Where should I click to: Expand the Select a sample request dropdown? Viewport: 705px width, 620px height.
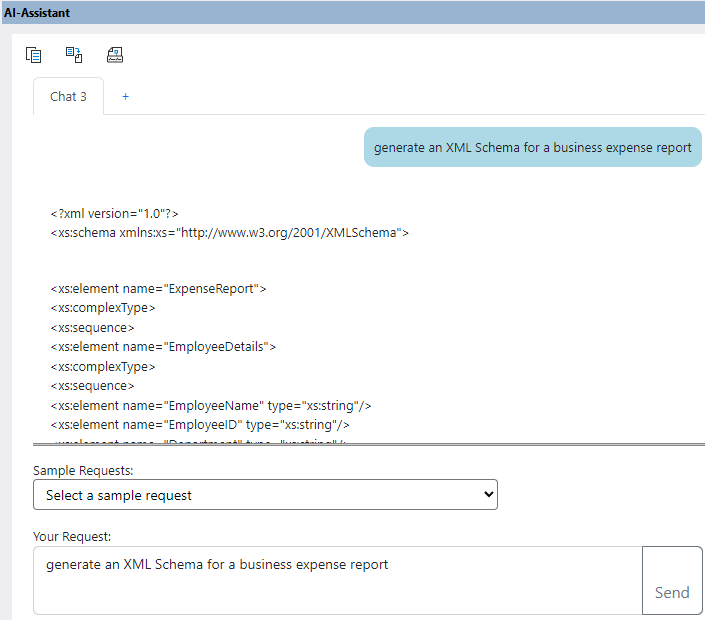point(265,495)
